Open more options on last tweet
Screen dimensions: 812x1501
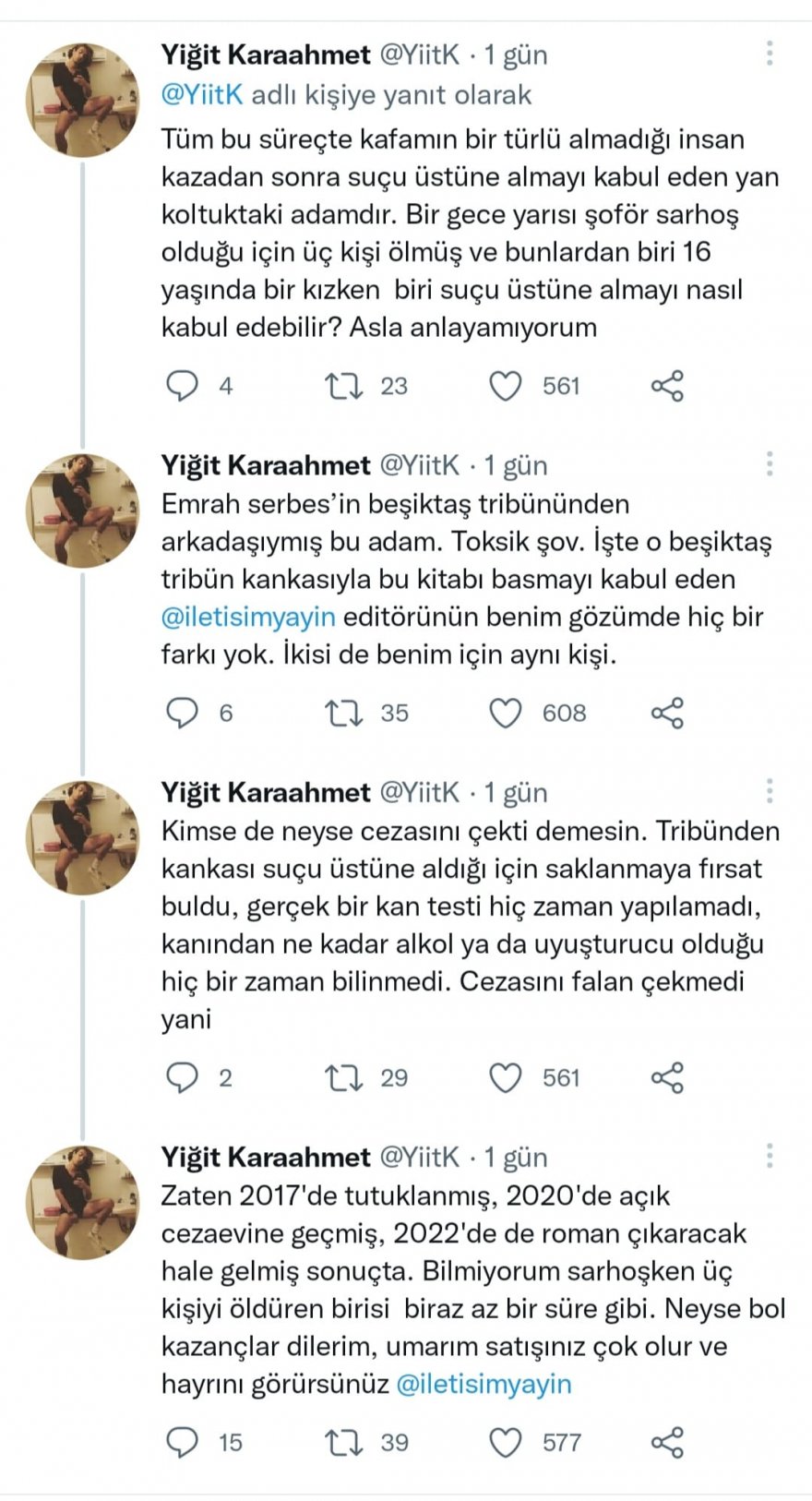tap(769, 1156)
